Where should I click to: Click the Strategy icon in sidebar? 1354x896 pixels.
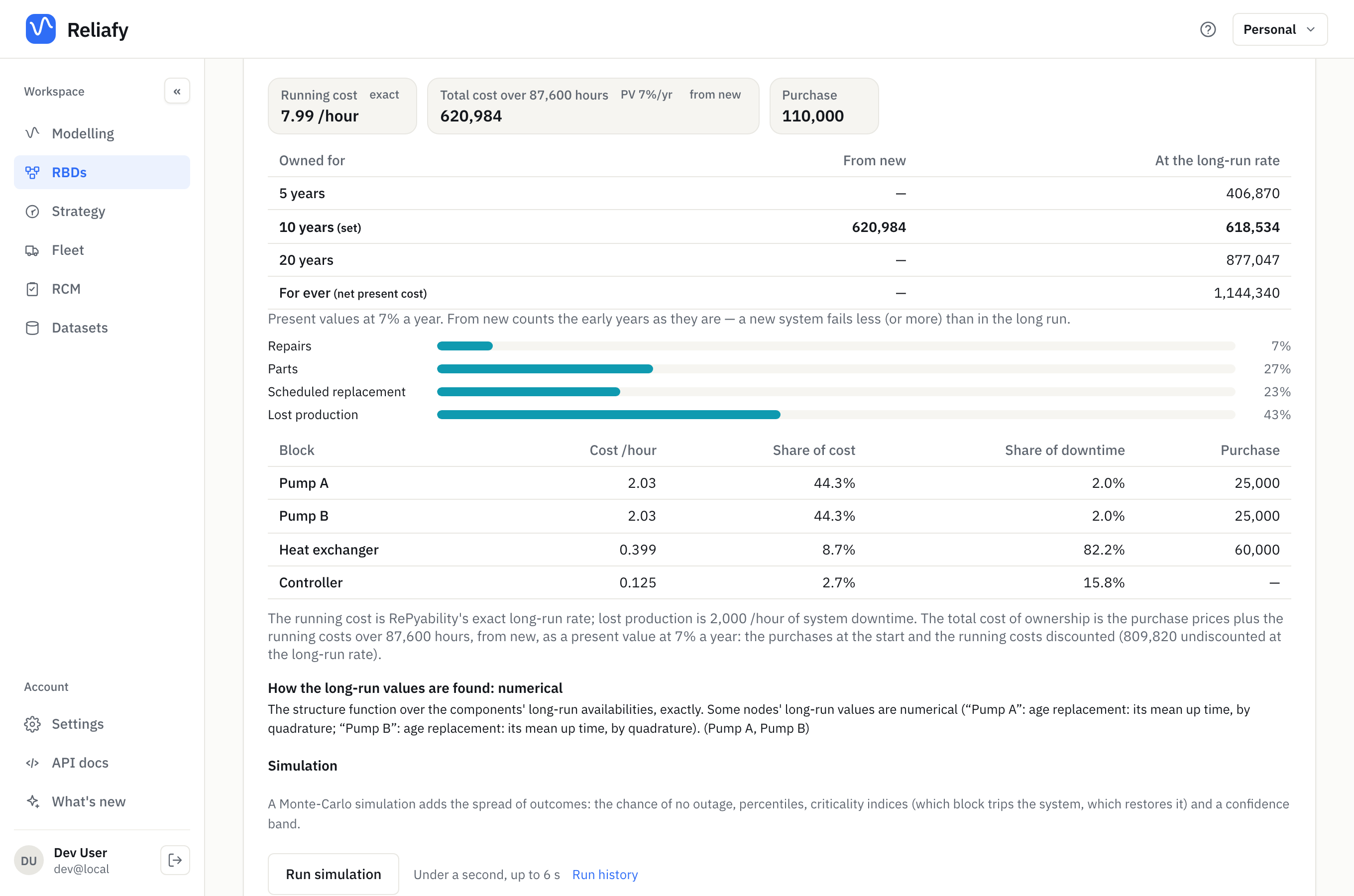click(32, 211)
